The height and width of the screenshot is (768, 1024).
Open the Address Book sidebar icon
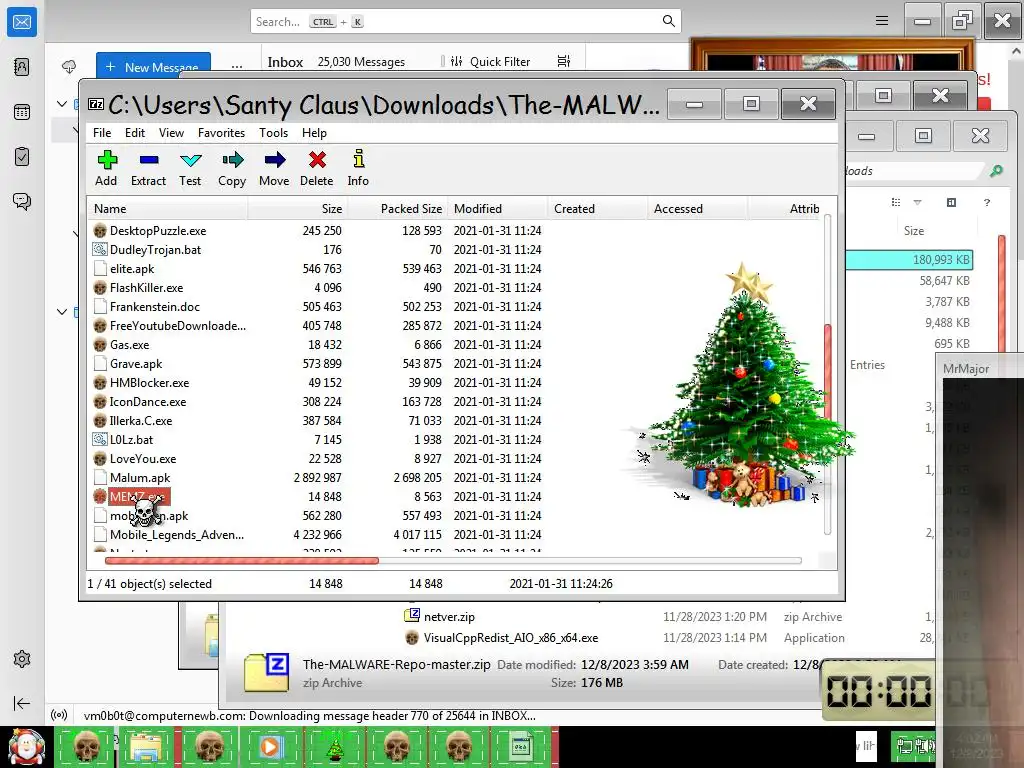(22, 67)
